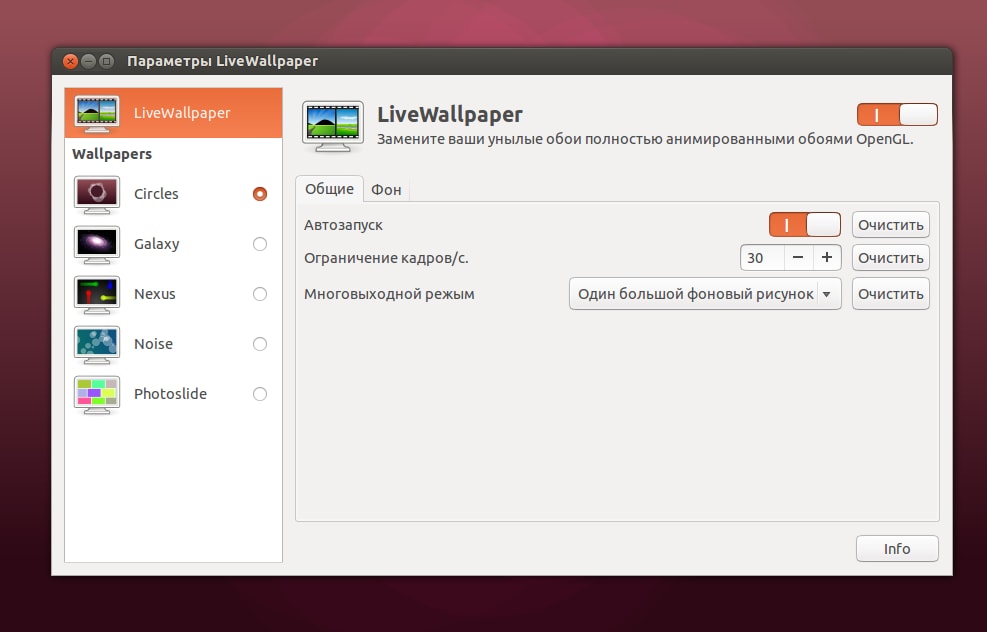This screenshot has height=632, width=987.
Task: Click the frame limit value field showing 30
Action: 762,257
